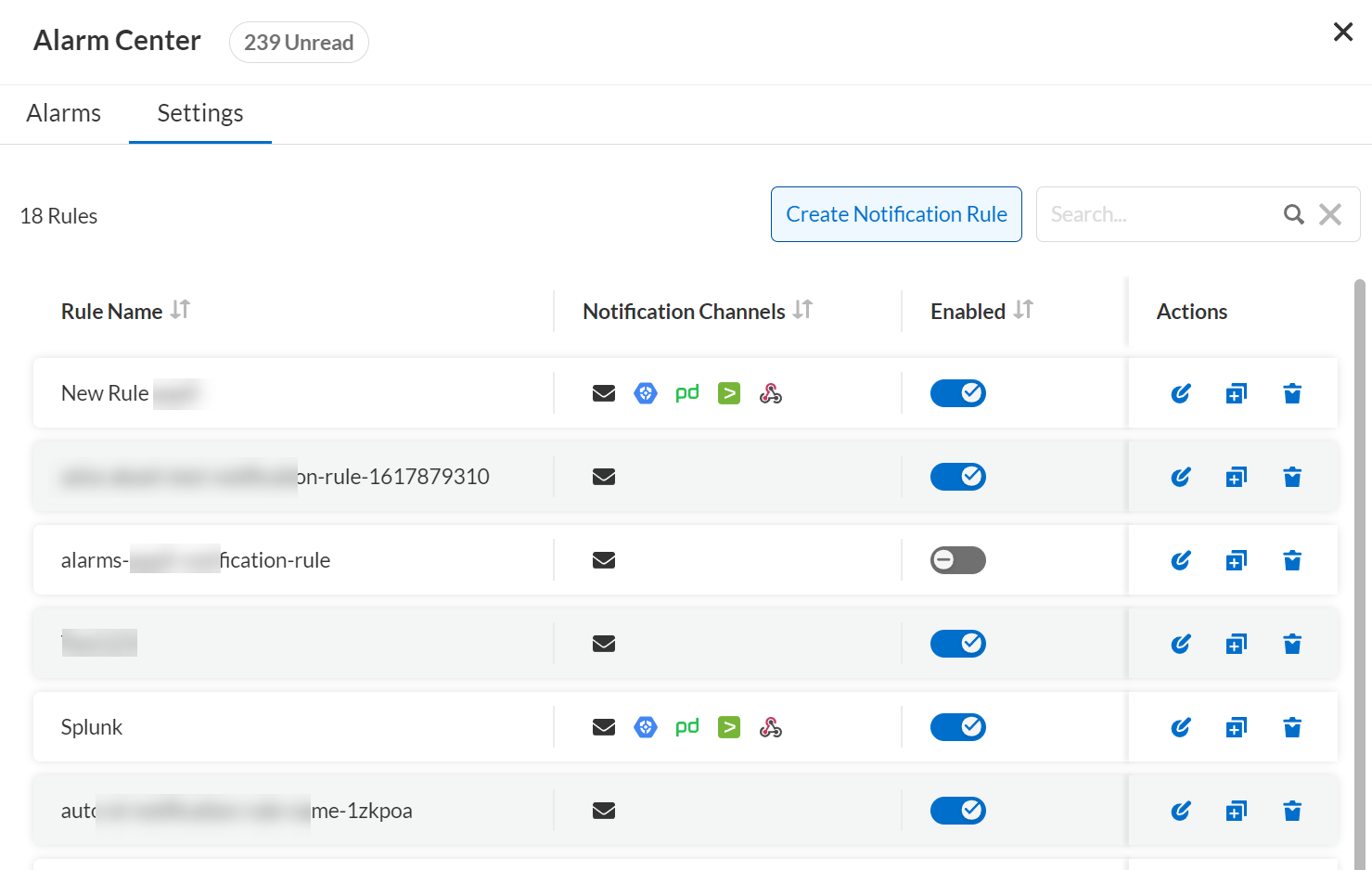Viewport: 1372px width, 870px height.
Task: Click Create Notification Rule button
Action: pyautogui.click(x=896, y=214)
